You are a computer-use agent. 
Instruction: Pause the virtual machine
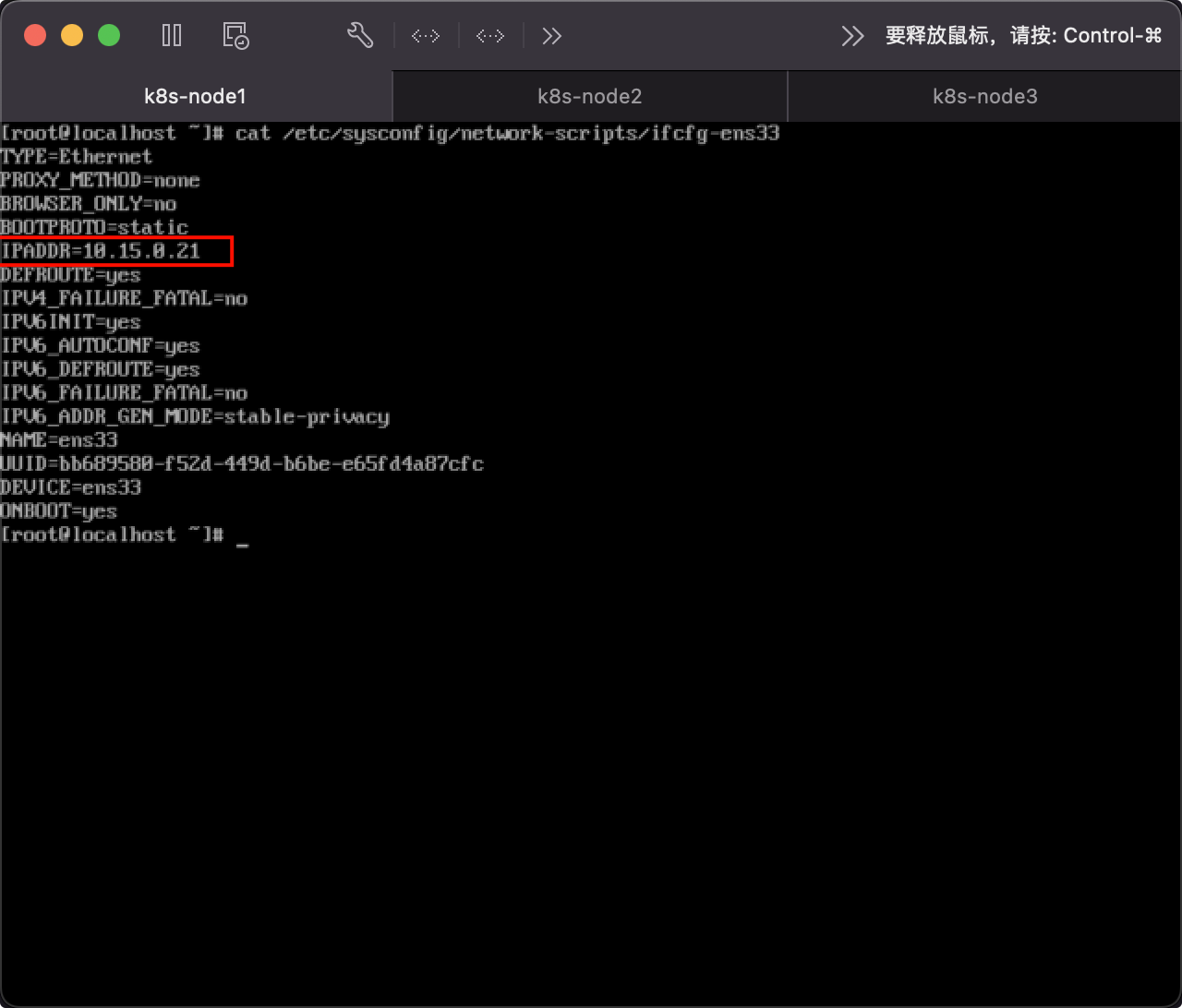pos(172,36)
